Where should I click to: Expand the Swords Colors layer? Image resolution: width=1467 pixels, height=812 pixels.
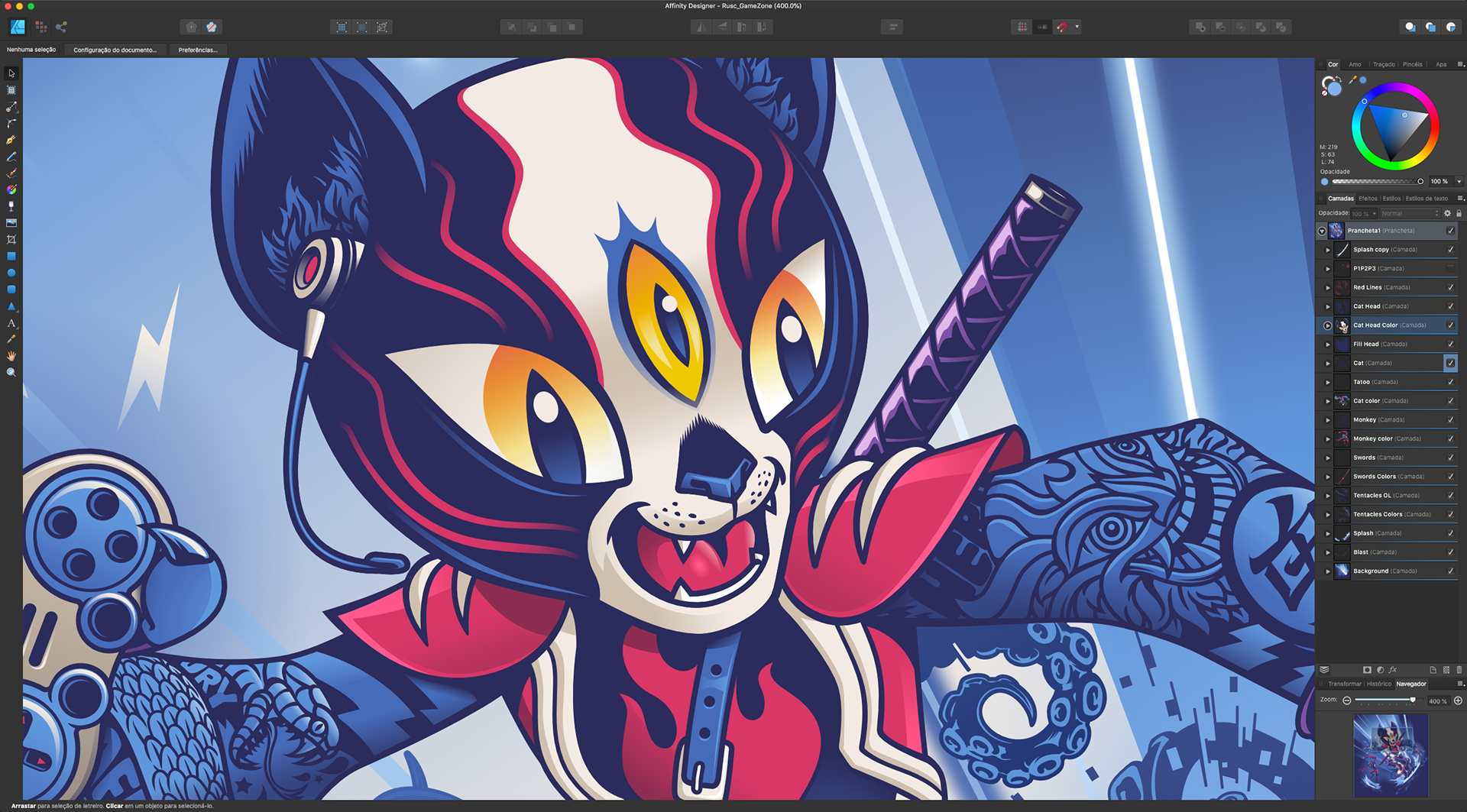click(1328, 477)
